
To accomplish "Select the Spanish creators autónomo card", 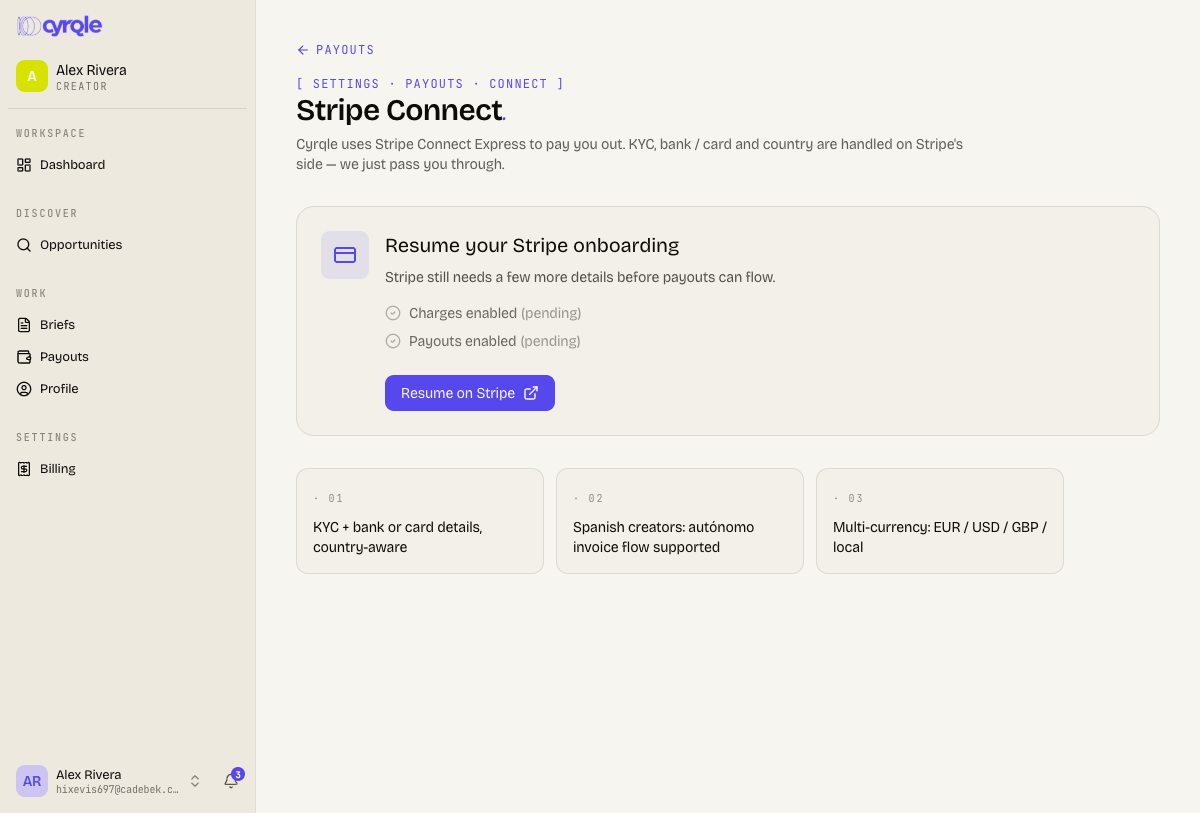I will pyautogui.click(x=680, y=521).
